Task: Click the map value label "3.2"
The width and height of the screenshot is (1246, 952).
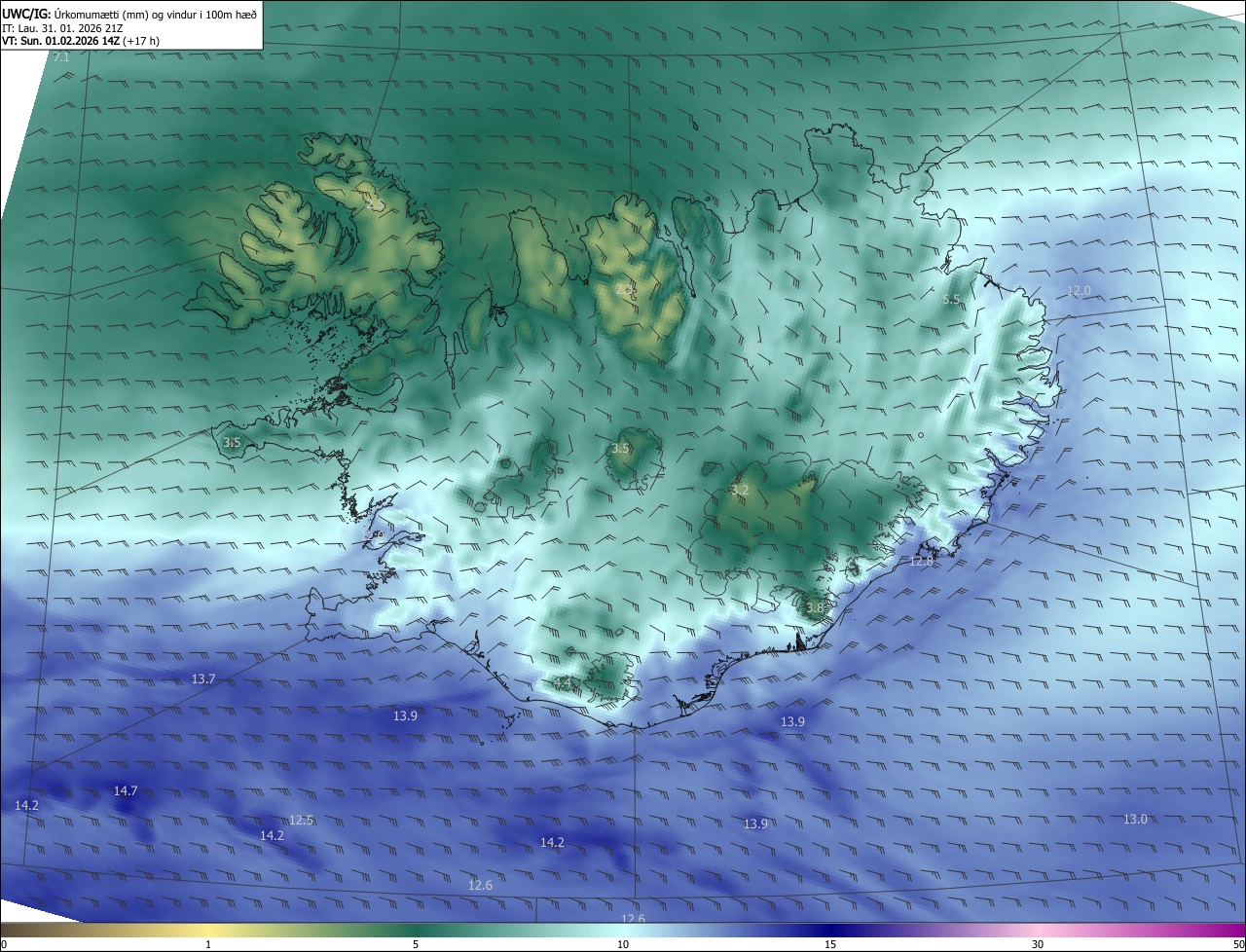Action: (739, 491)
